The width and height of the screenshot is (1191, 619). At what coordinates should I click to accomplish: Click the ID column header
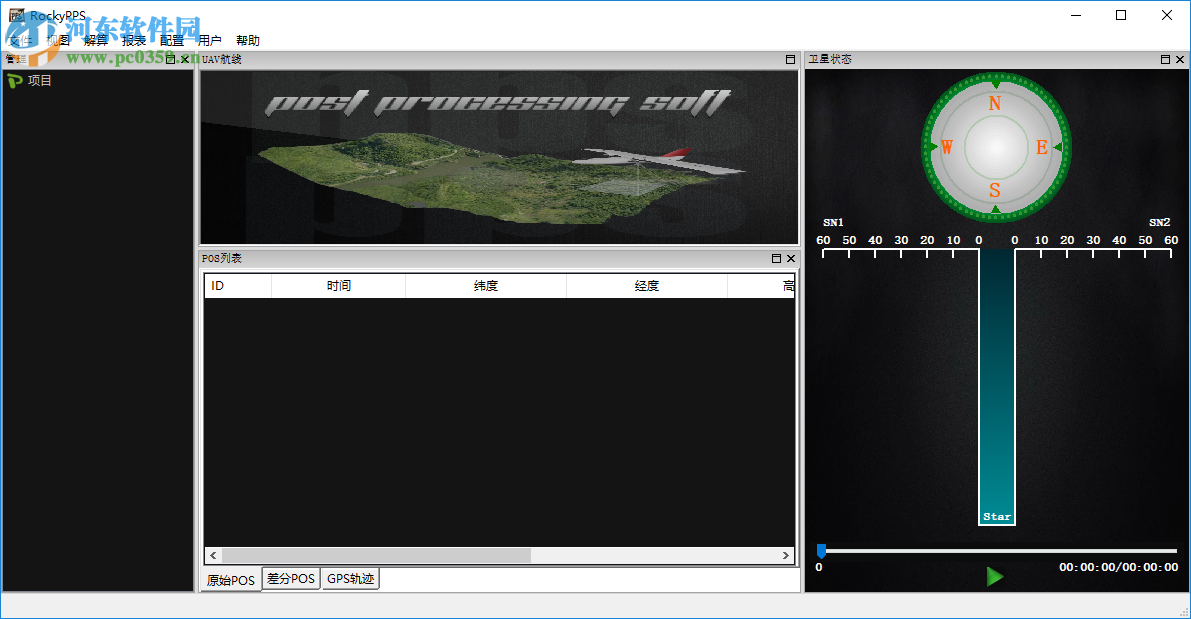[238, 286]
